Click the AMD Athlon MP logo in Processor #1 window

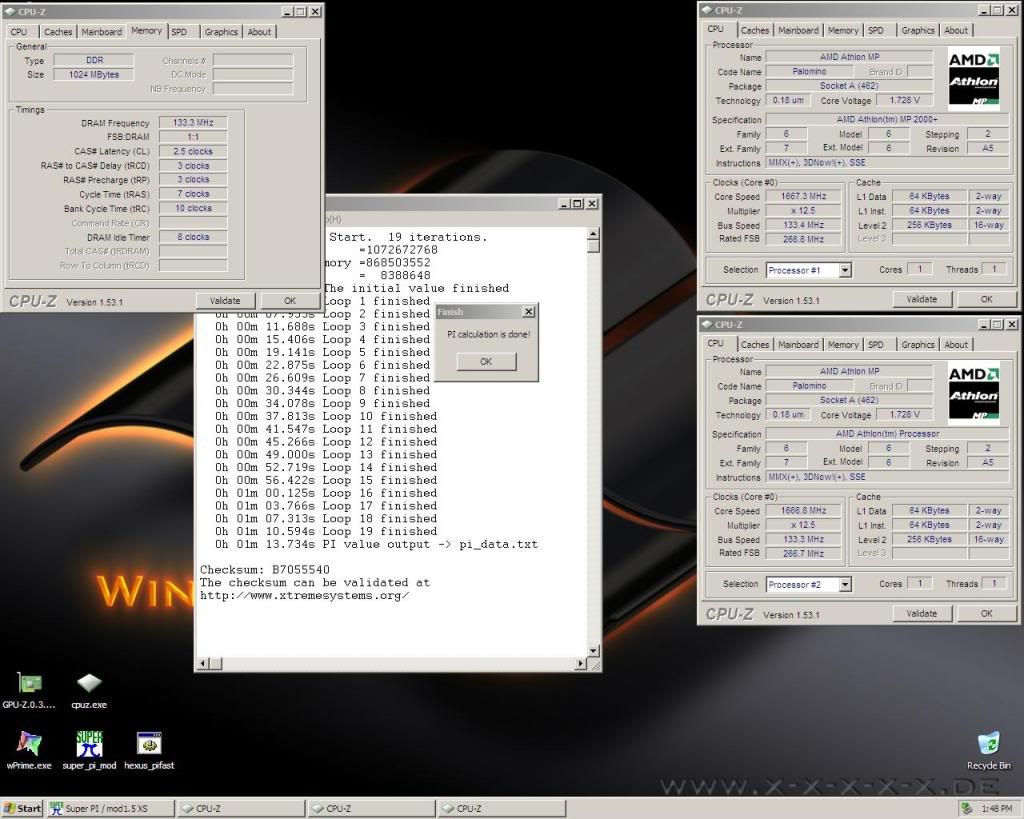pos(974,79)
